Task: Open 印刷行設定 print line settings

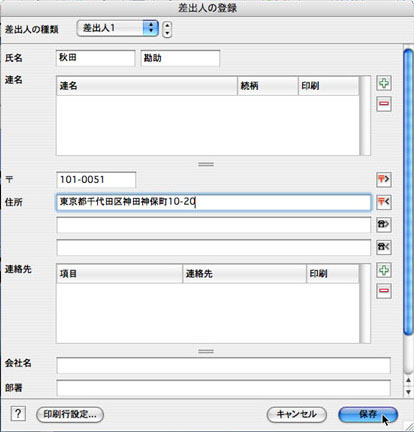Action: (x=70, y=414)
